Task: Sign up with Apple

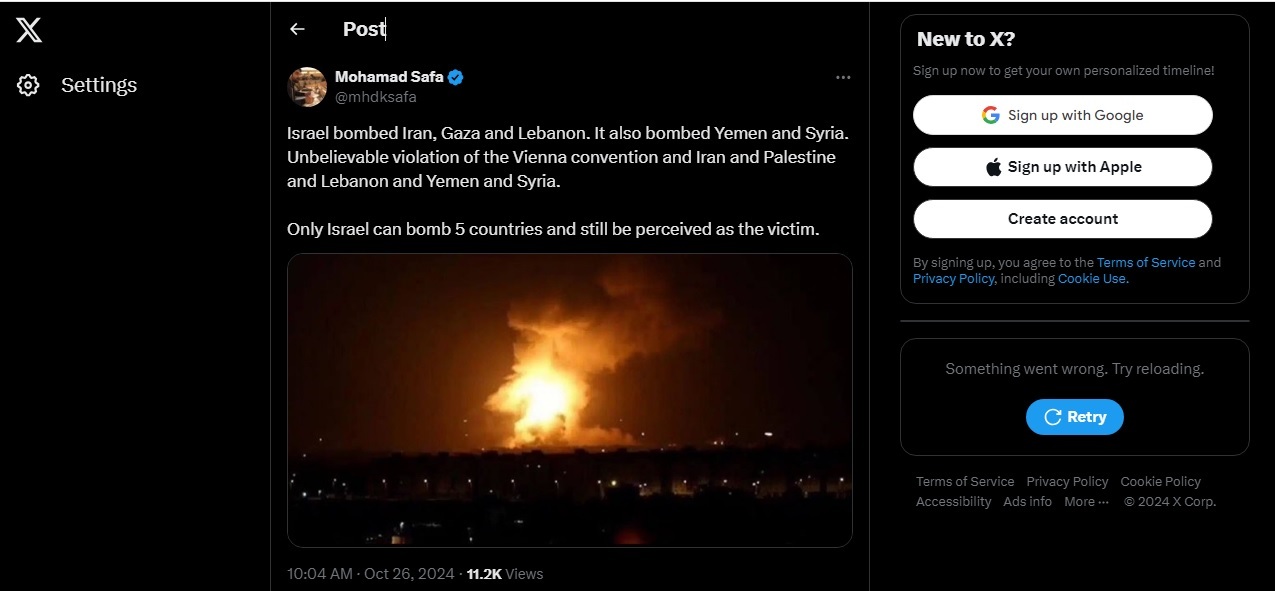Action: (1062, 167)
